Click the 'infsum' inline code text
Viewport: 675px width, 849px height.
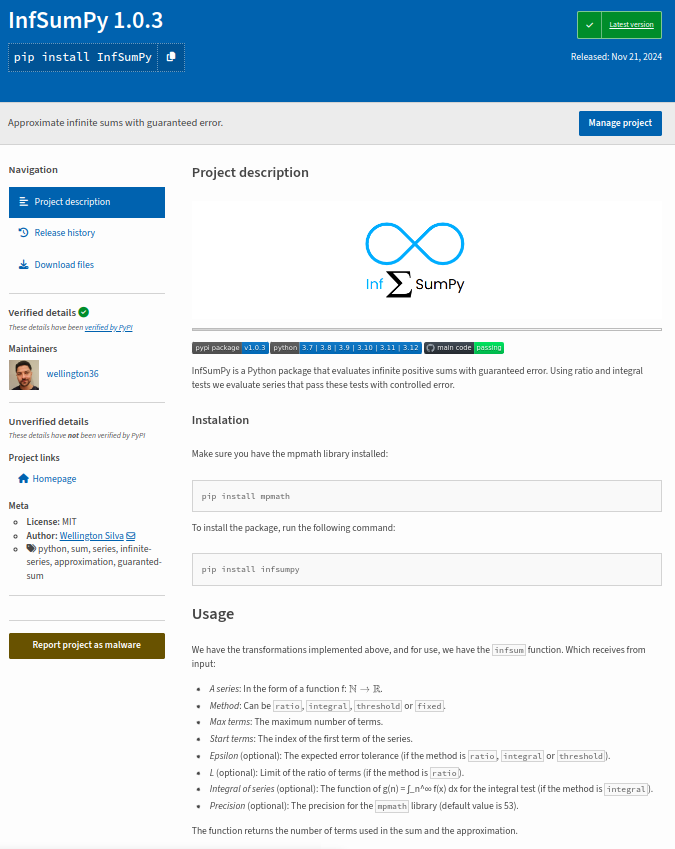pyautogui.click(x=509, y=650)
